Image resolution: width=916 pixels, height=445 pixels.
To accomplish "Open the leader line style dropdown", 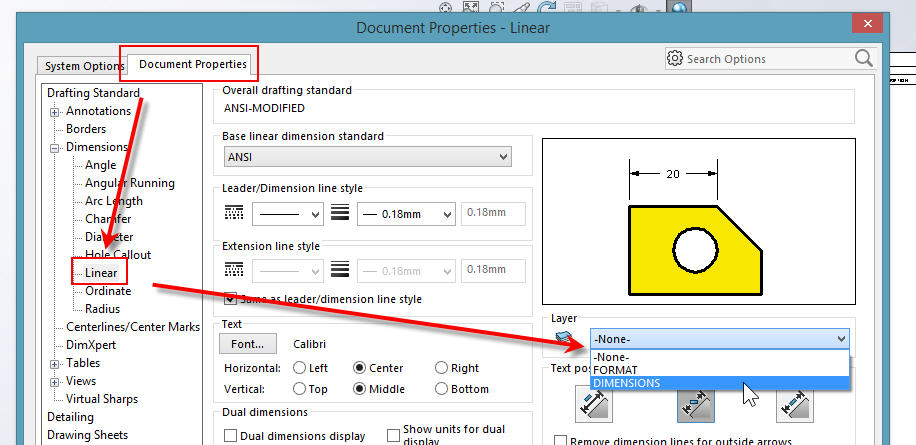I will [x=288, y=214].
